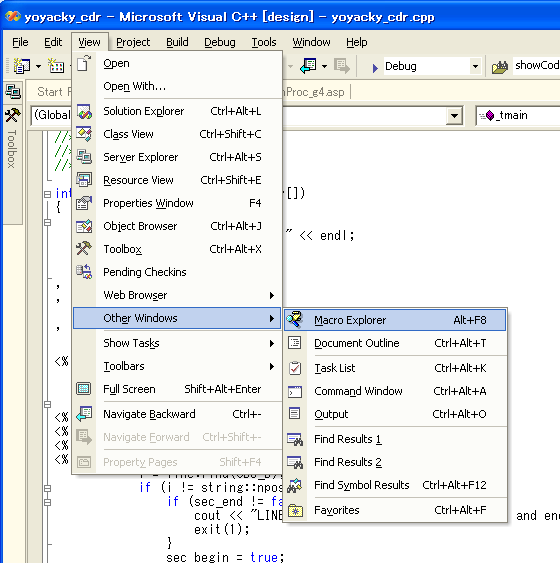Switch to the Start Page tab
Screen dimensions: 560x563
(x=54, y=92)
